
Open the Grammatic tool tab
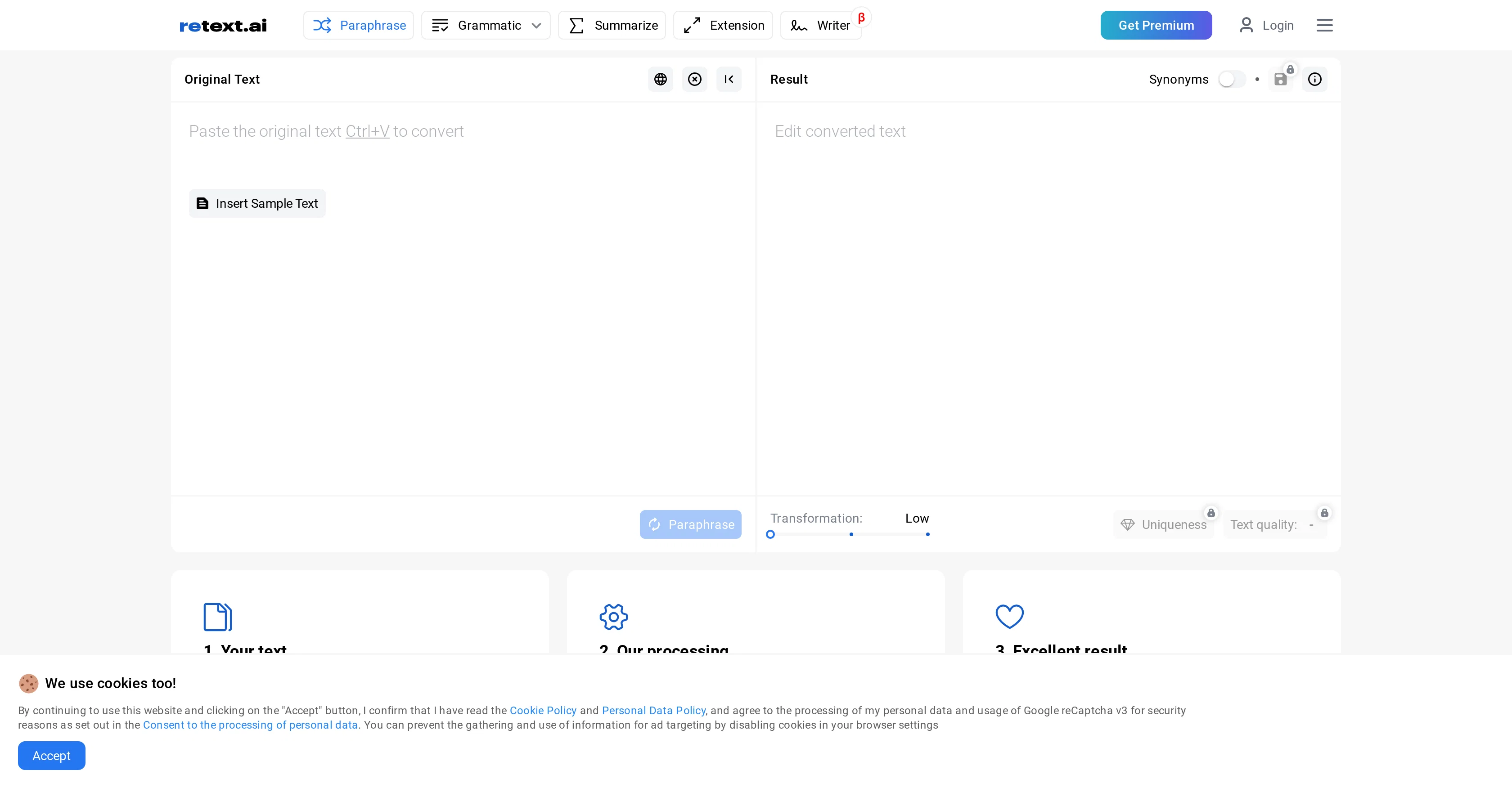pyautogui.click(x=486, y=25)
